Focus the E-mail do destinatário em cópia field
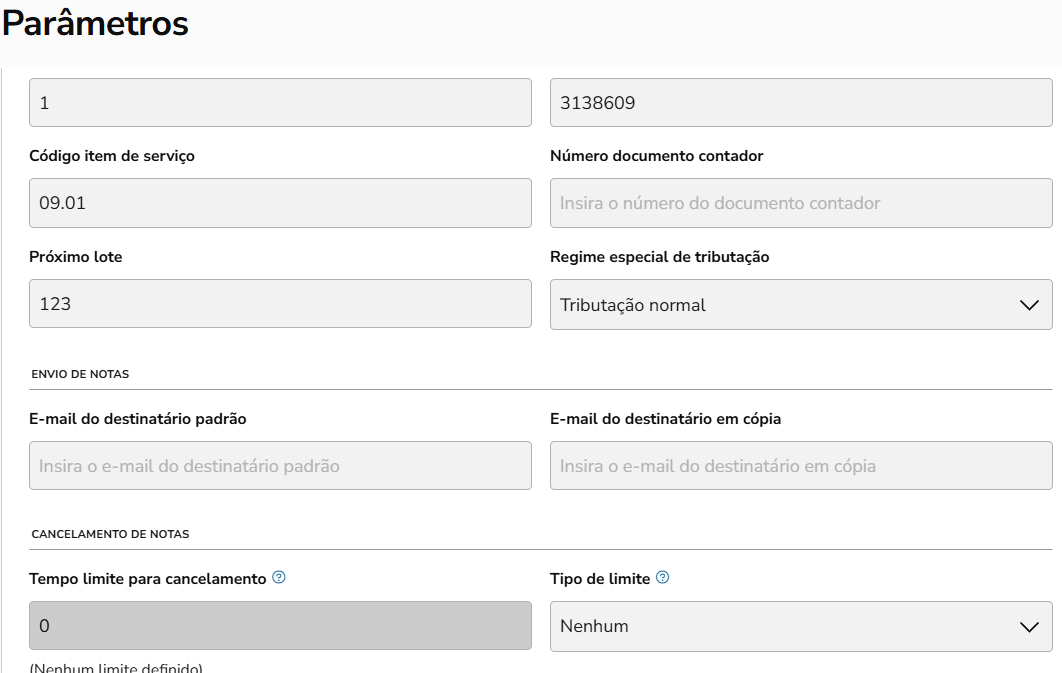Viewport: 1062px width, 673px height. [x=800, y=466]
